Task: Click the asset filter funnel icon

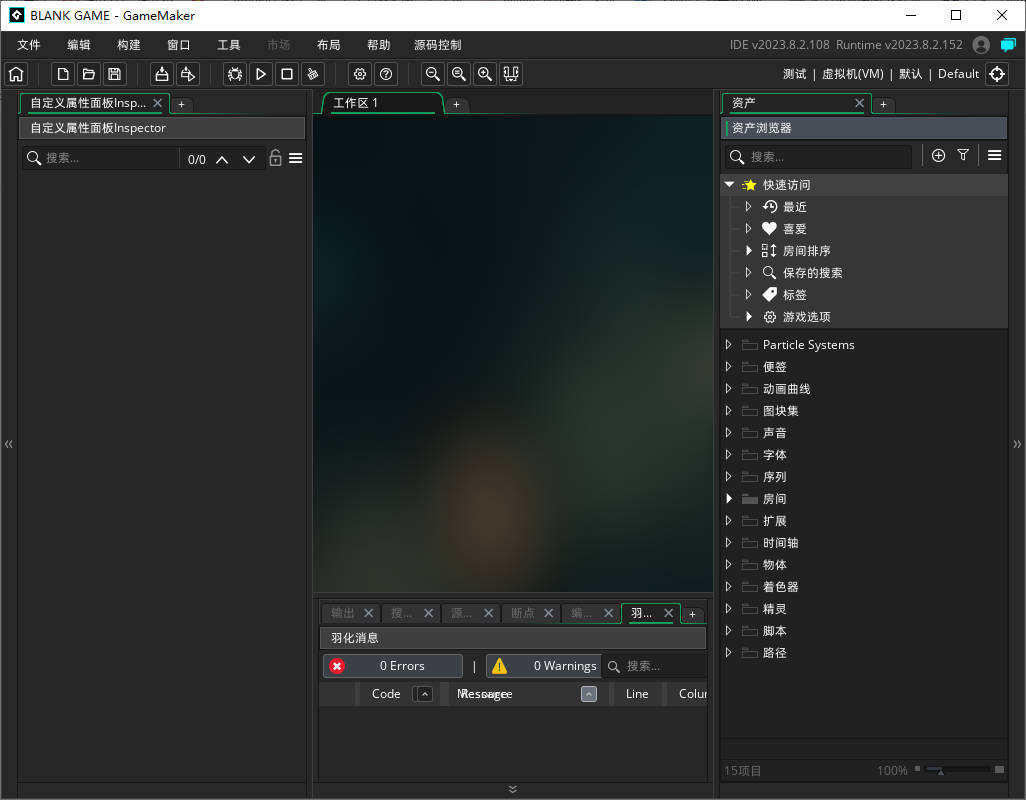Action: coord(963,155)
